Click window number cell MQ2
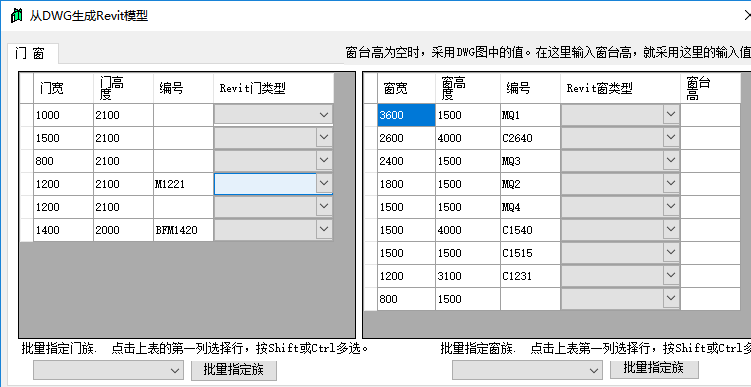 click(x=530, y=184)
